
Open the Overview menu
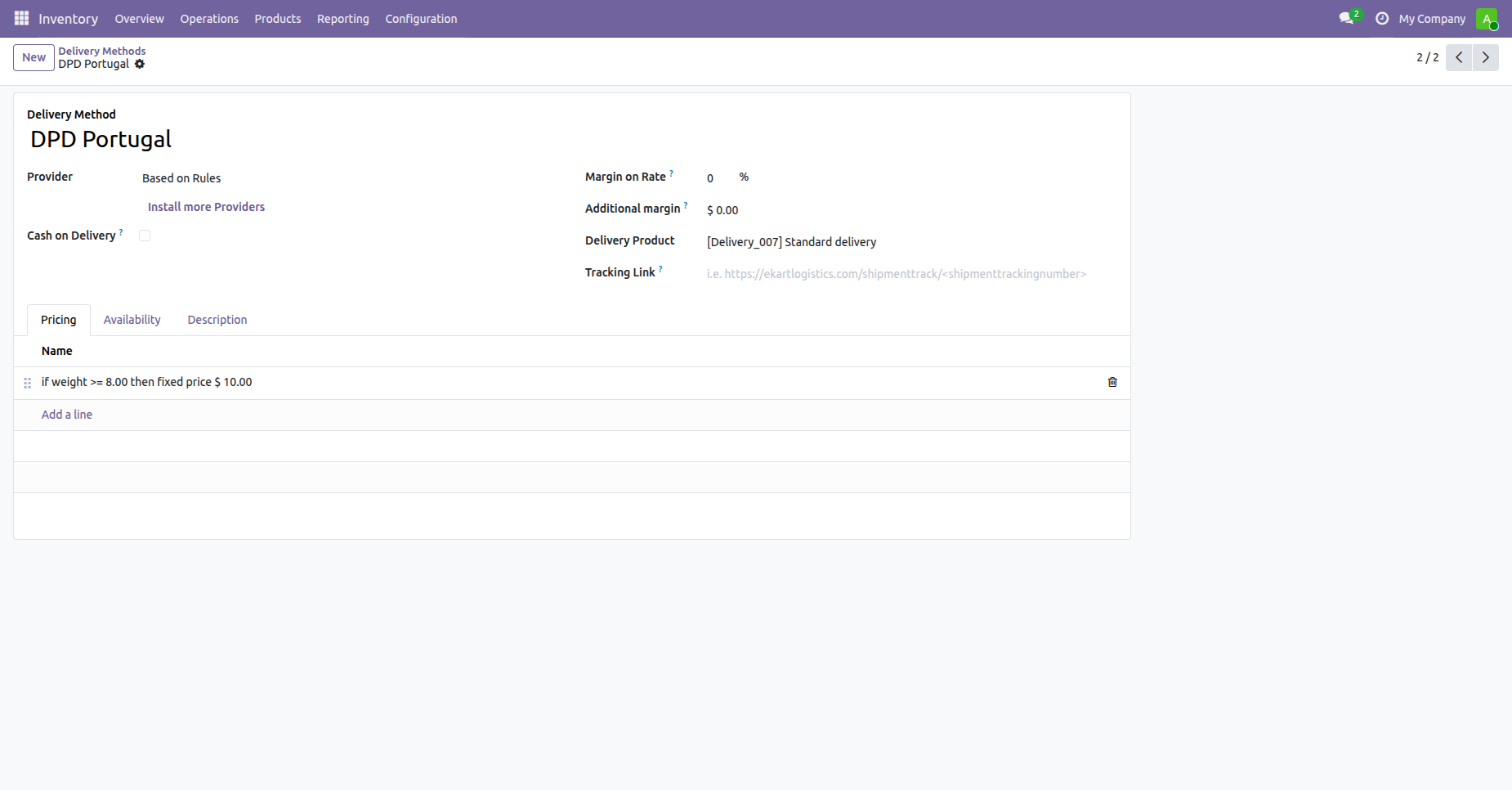click(139, 19)
